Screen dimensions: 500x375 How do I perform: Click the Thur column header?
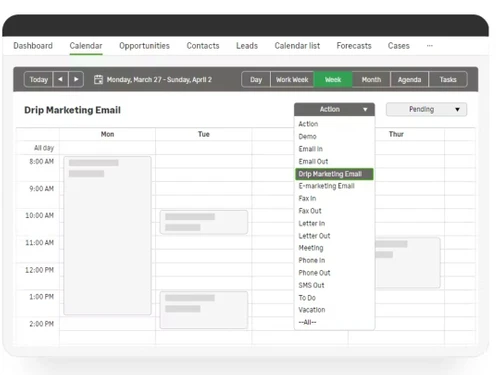pos(396,134)
